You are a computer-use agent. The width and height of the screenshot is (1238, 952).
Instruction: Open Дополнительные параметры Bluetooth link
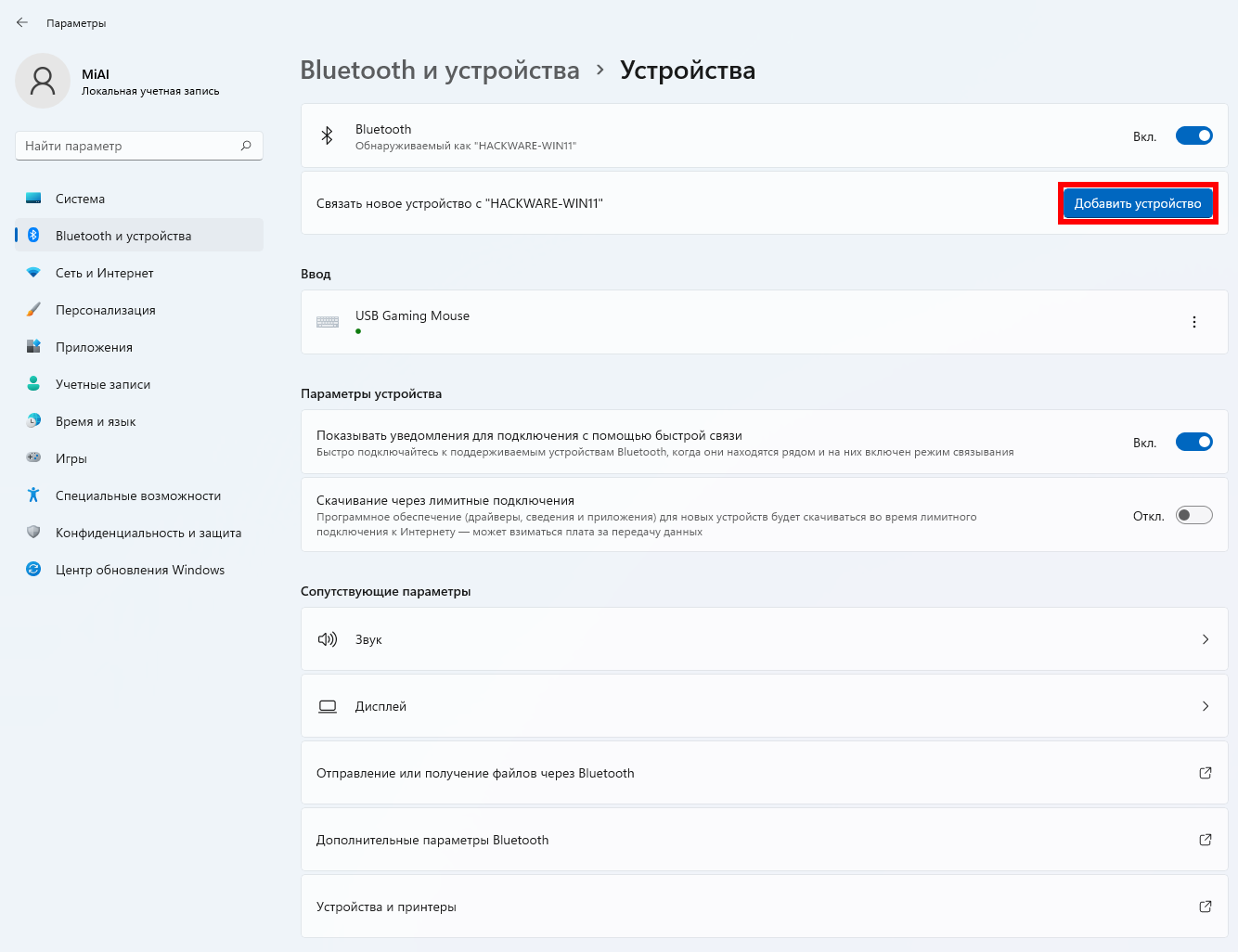click(765, 840)
